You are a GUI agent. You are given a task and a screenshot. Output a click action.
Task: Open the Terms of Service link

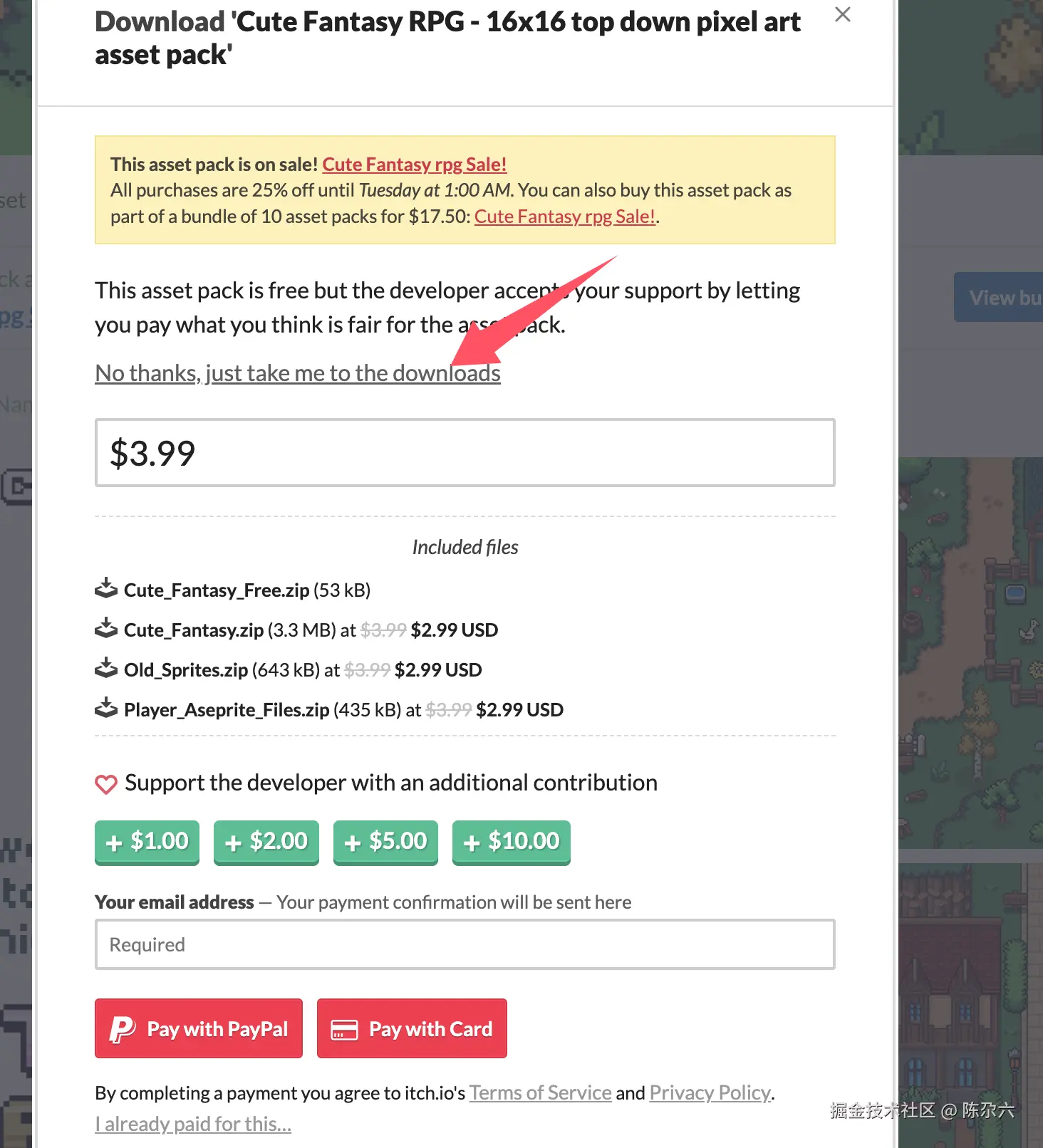(540, 1092)
